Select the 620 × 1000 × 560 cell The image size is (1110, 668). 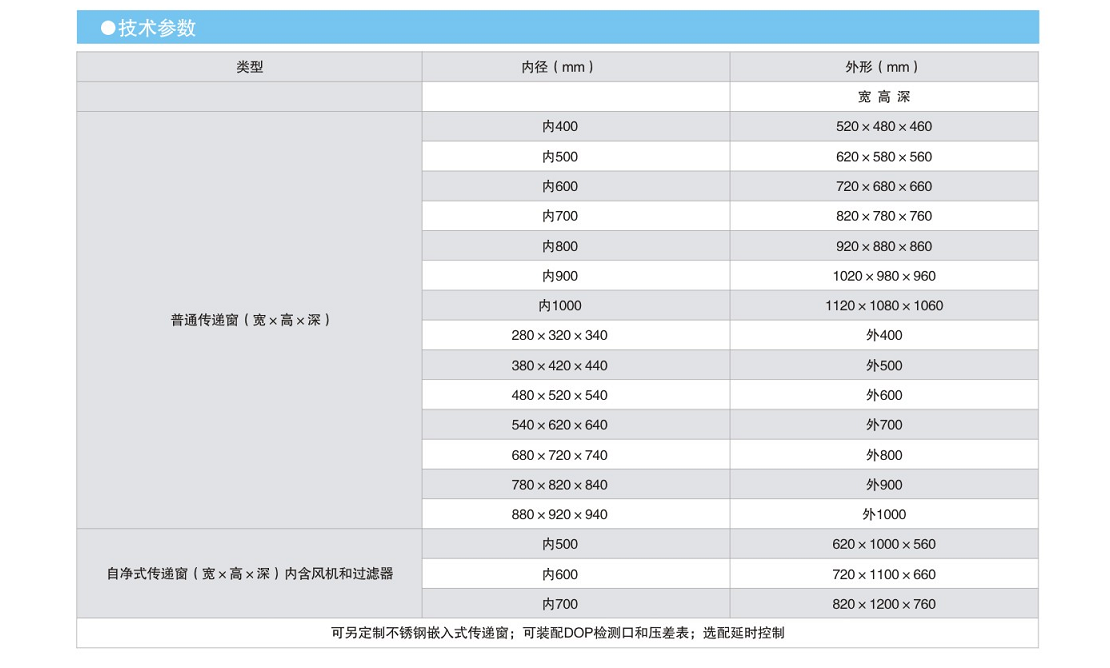(884, 544)
